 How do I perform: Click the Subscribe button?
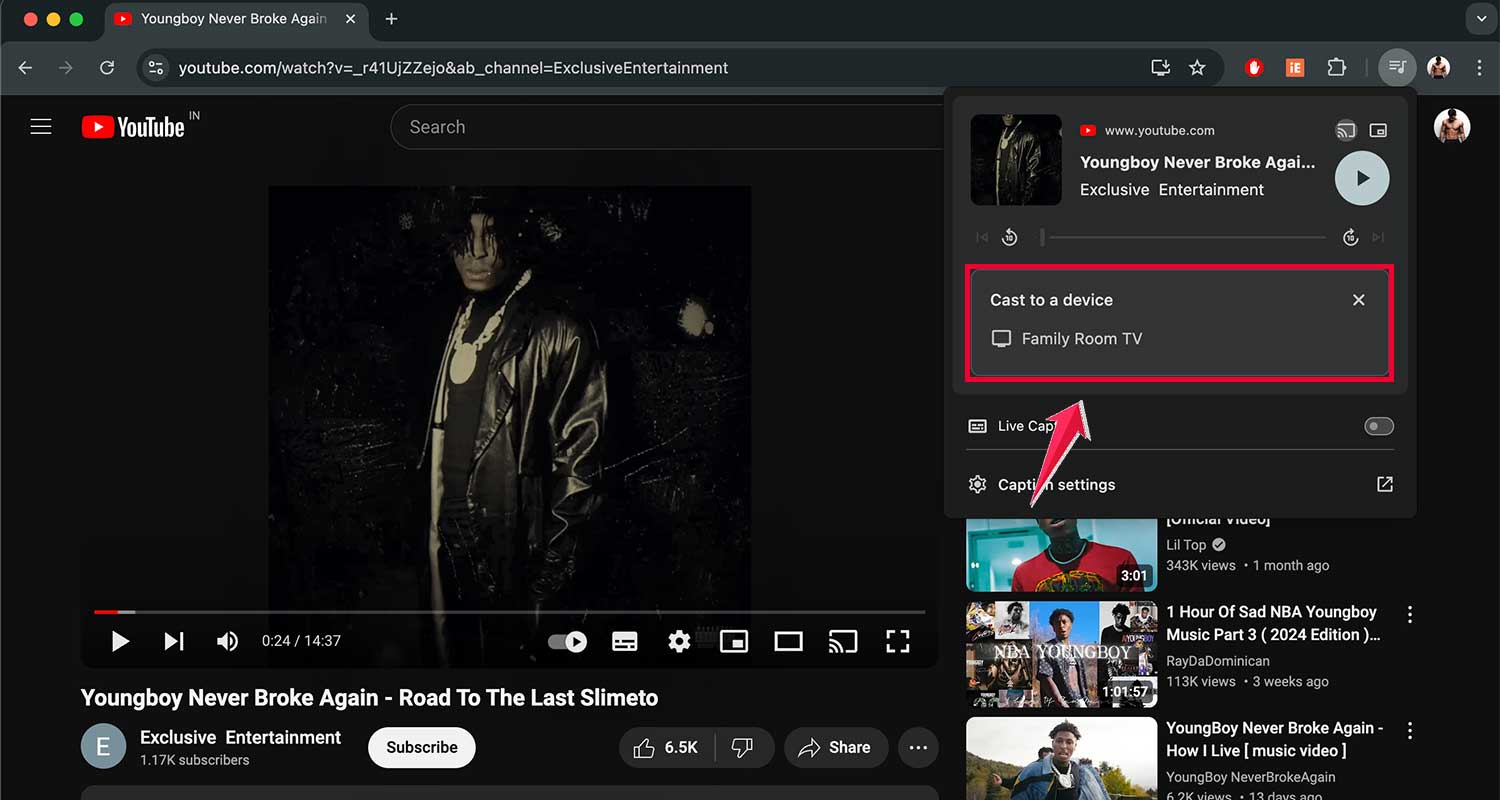[421, 747]
